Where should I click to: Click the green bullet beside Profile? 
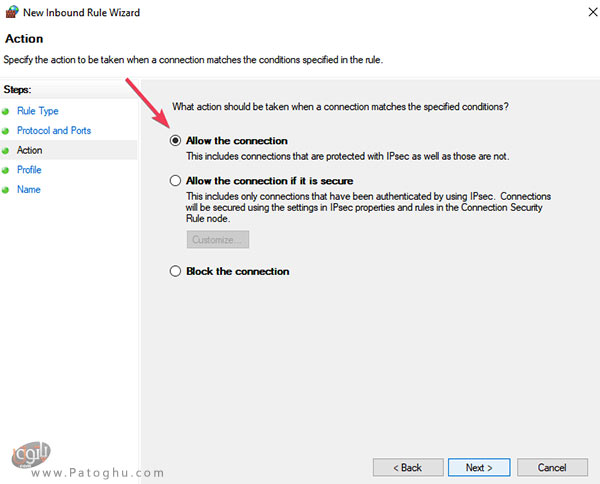click(x=5, y=170)
